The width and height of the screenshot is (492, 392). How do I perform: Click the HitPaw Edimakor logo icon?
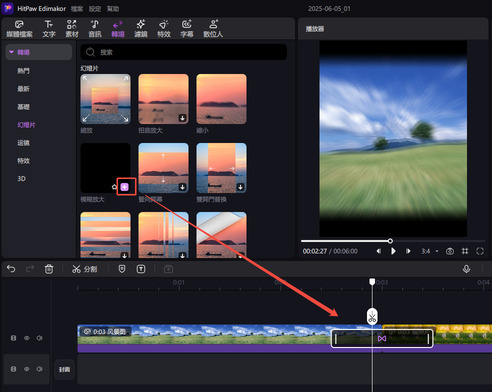tap(8, 8)
